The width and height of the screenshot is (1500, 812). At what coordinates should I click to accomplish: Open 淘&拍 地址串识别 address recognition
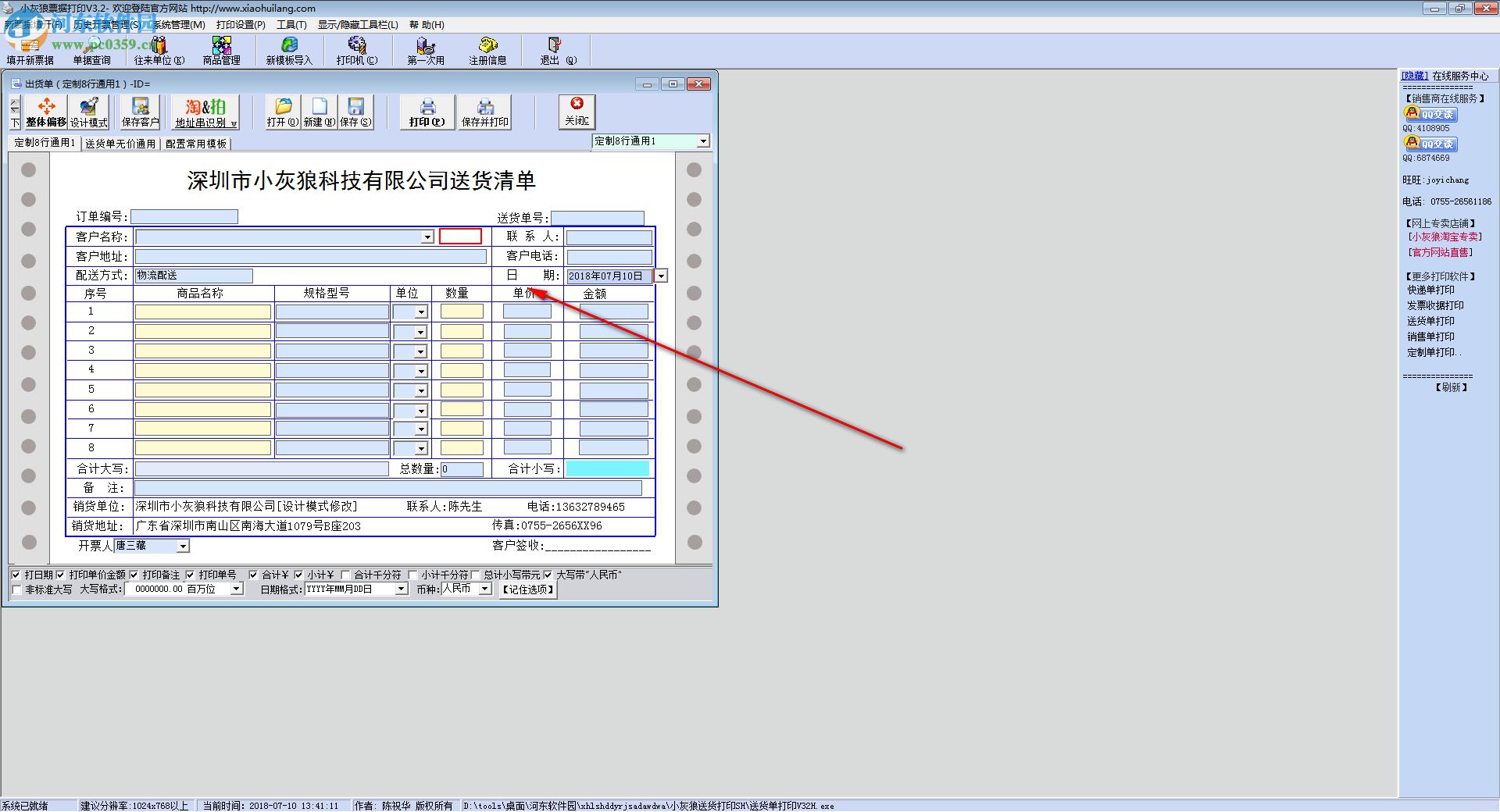pos(206,112)
